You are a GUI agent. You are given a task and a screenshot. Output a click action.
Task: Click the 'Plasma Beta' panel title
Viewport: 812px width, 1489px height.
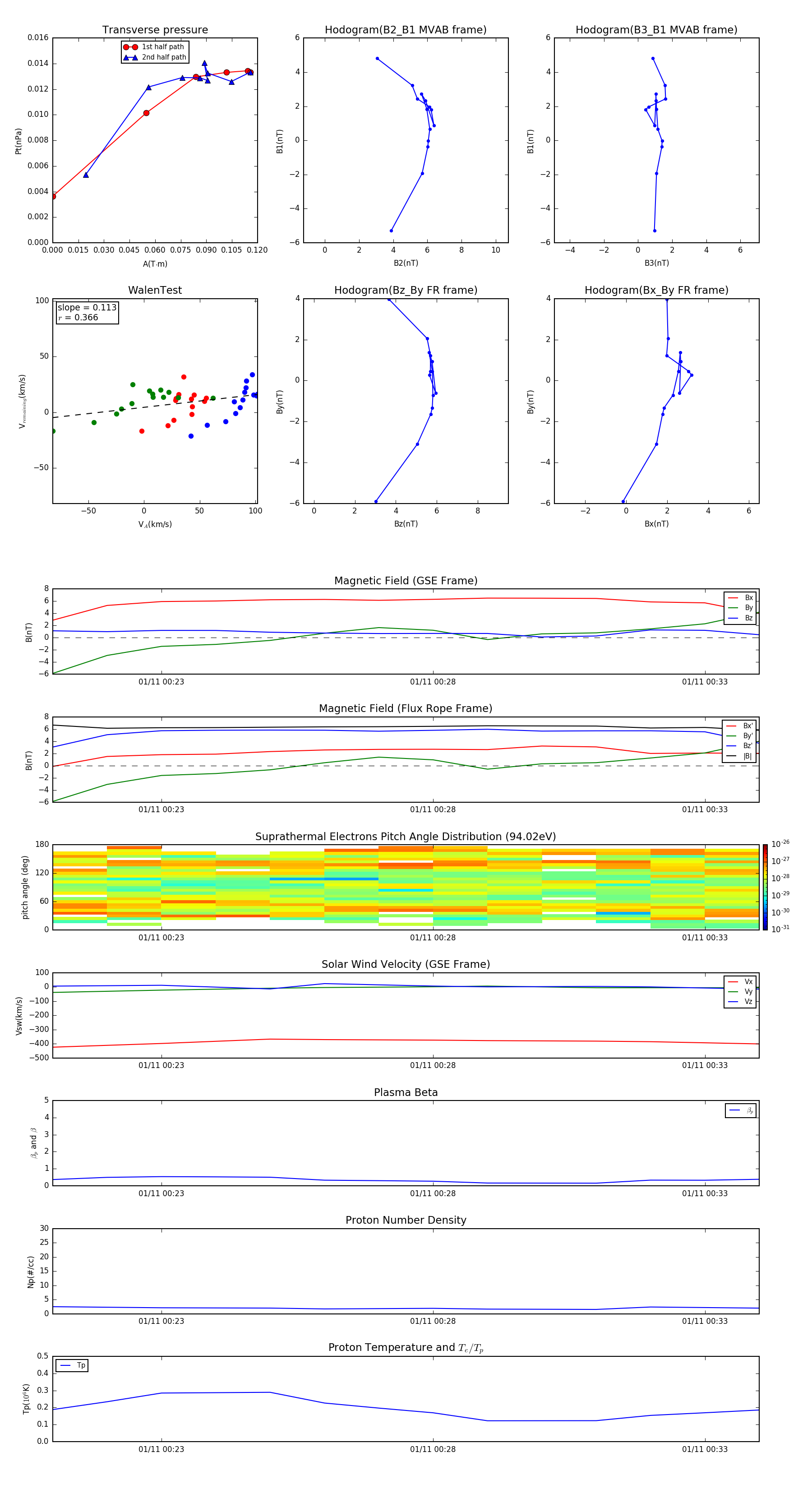click(x=406, y=1092)
